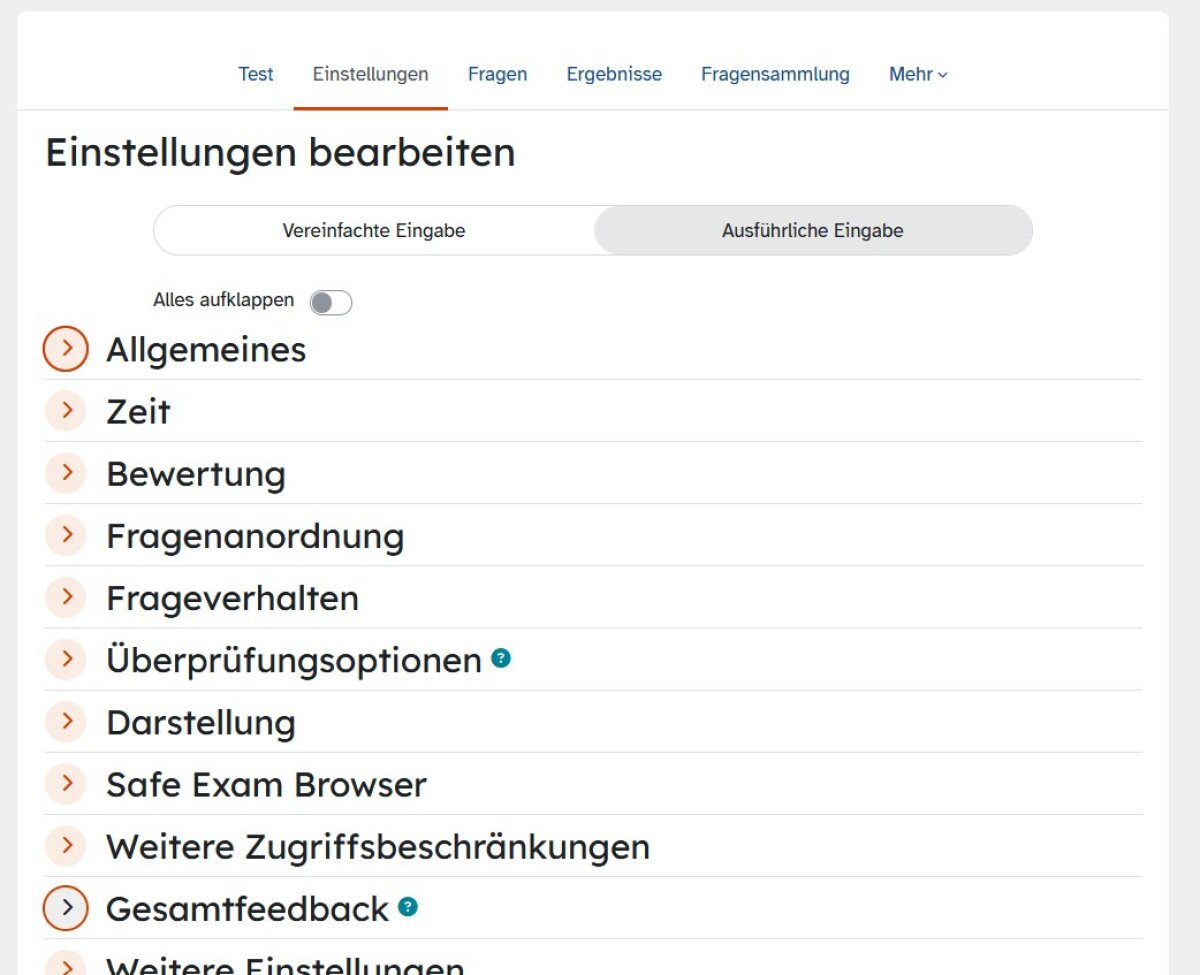1200x975 pixels.
Task: Expand the Zeit section chevron
Action: tap(66, 411)
